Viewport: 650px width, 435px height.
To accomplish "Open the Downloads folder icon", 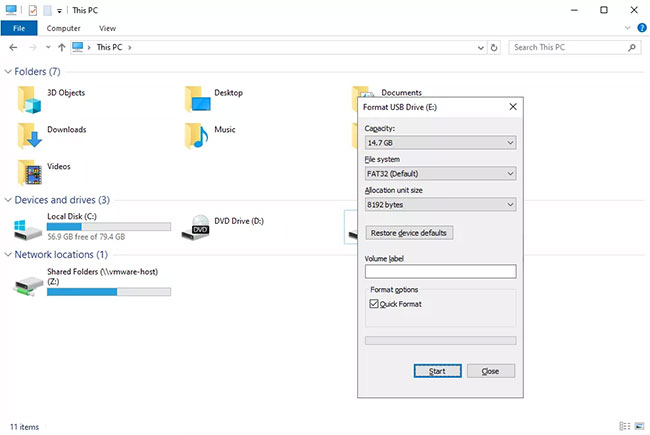I will click(31, 135).
